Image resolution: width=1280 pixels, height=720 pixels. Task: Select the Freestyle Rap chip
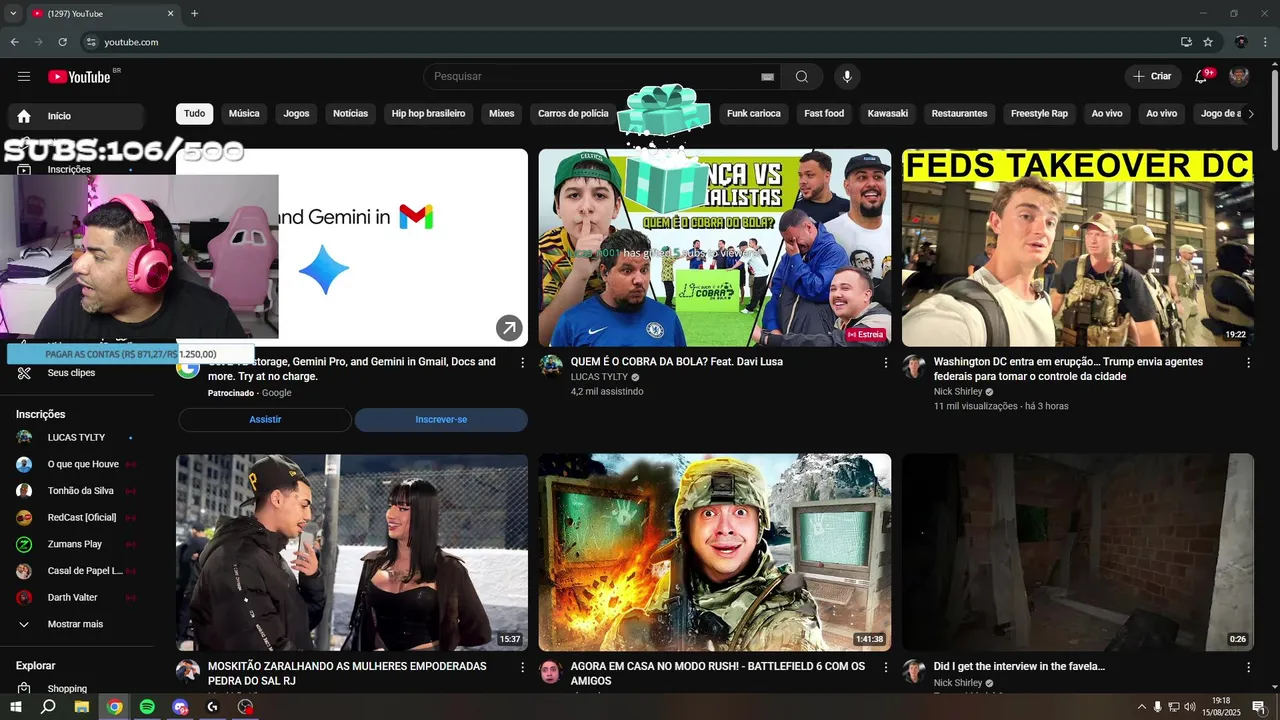click(1039, 114)
